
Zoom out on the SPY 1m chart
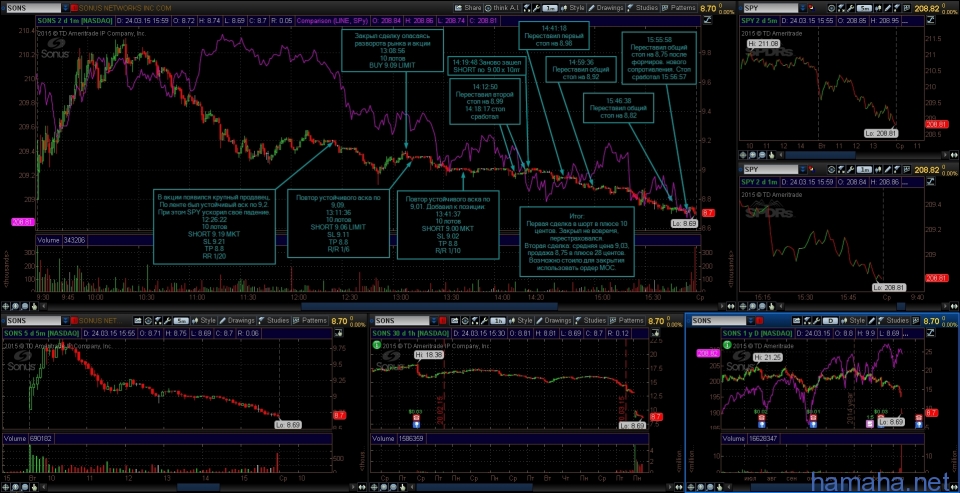[x=762, y=306]
